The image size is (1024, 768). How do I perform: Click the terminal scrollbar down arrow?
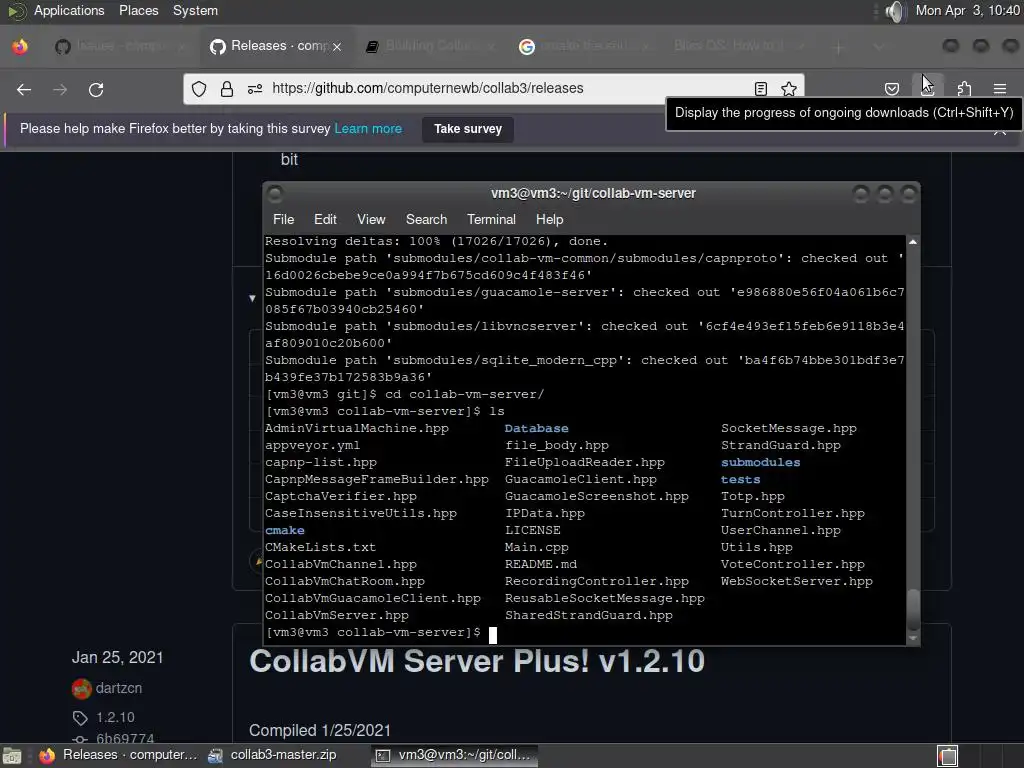pos(913,638)
